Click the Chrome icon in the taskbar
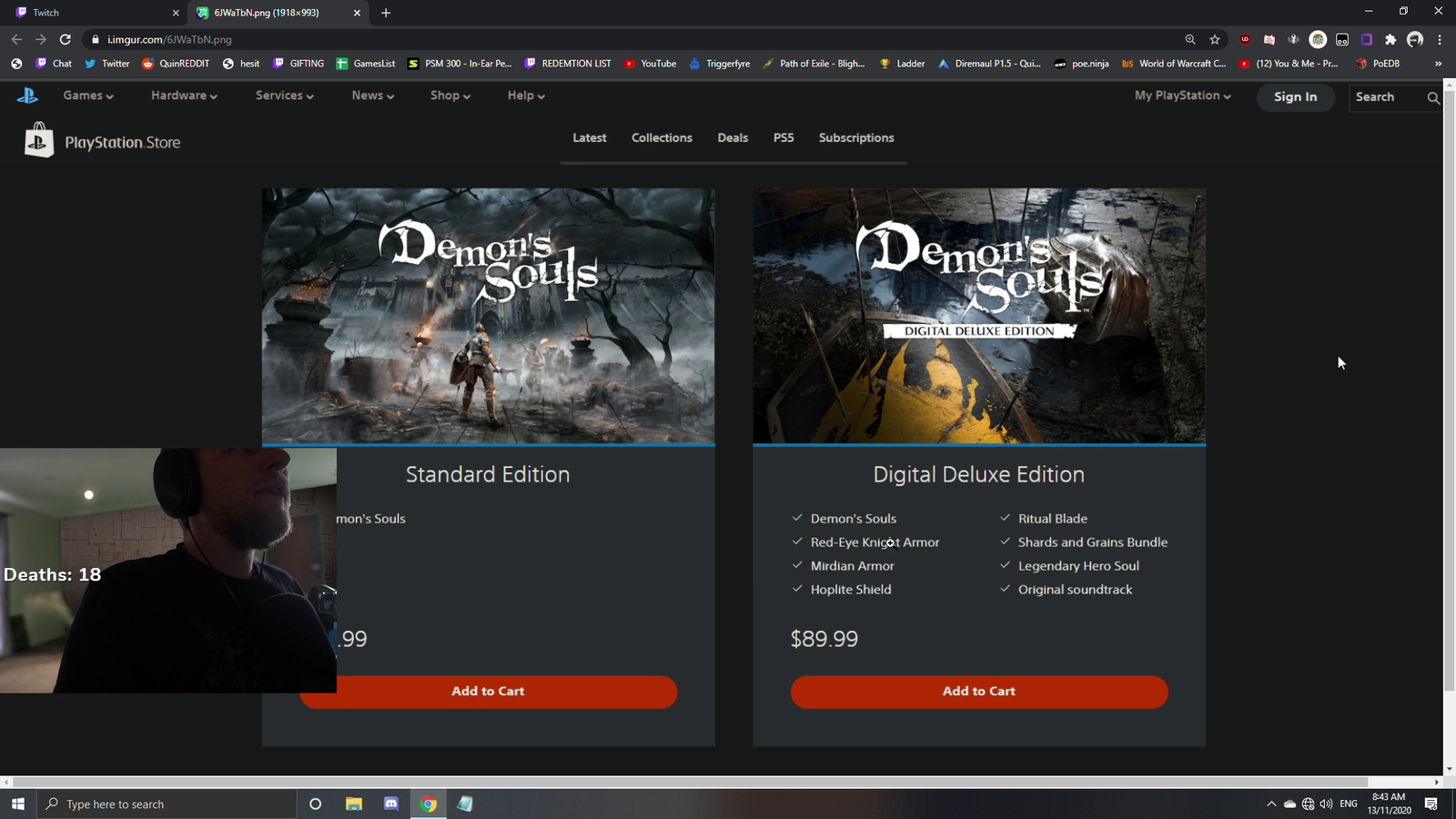 coord(429,804)
